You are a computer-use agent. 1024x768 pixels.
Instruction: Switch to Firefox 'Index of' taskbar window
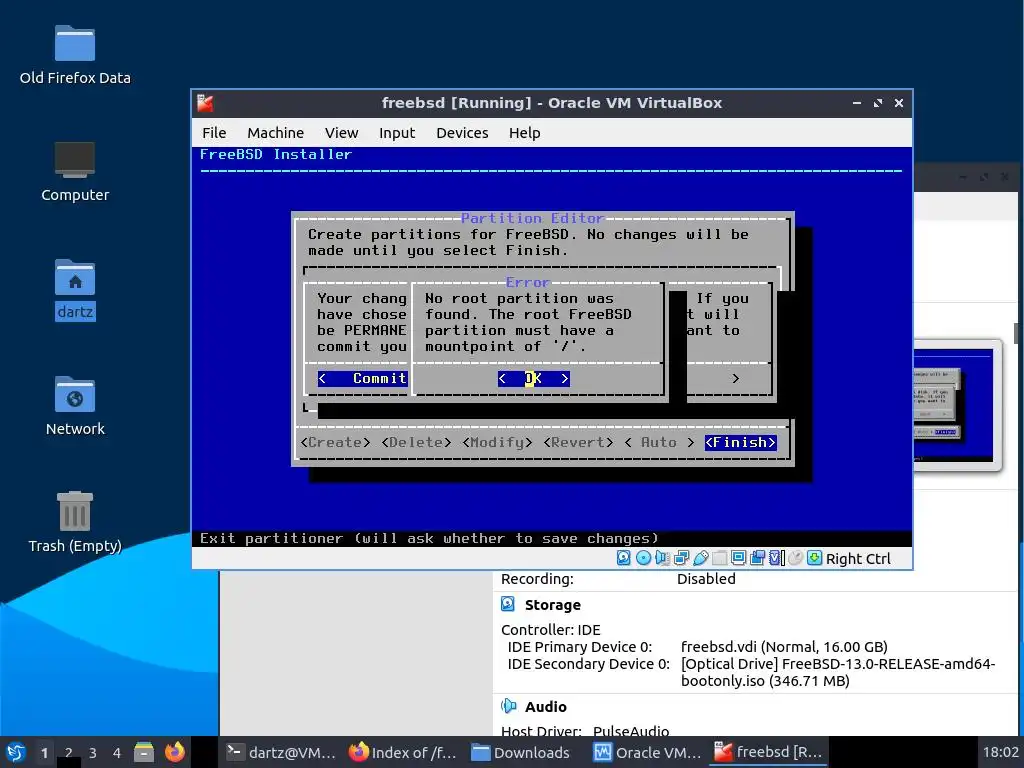click(404, 752)
